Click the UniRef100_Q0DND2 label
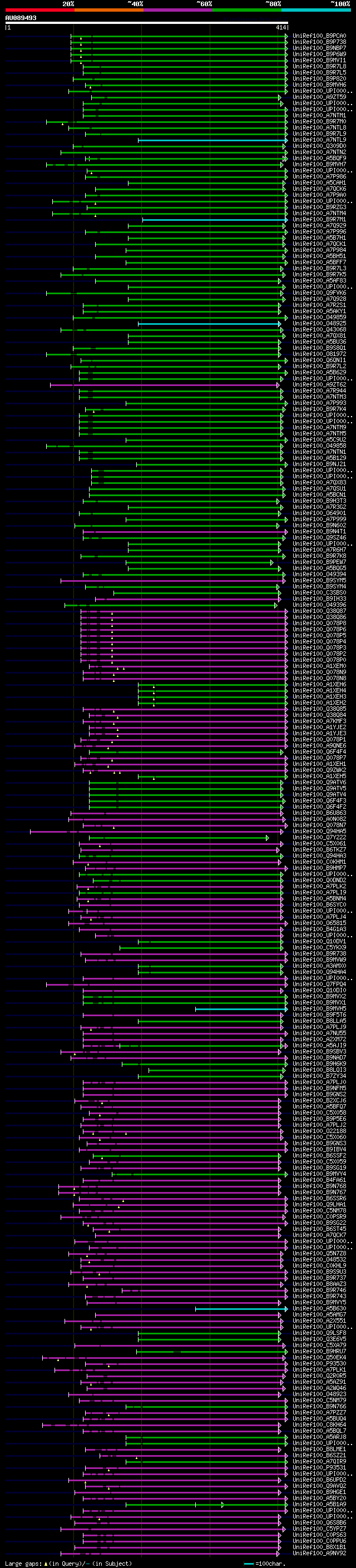 coord(319,880)
